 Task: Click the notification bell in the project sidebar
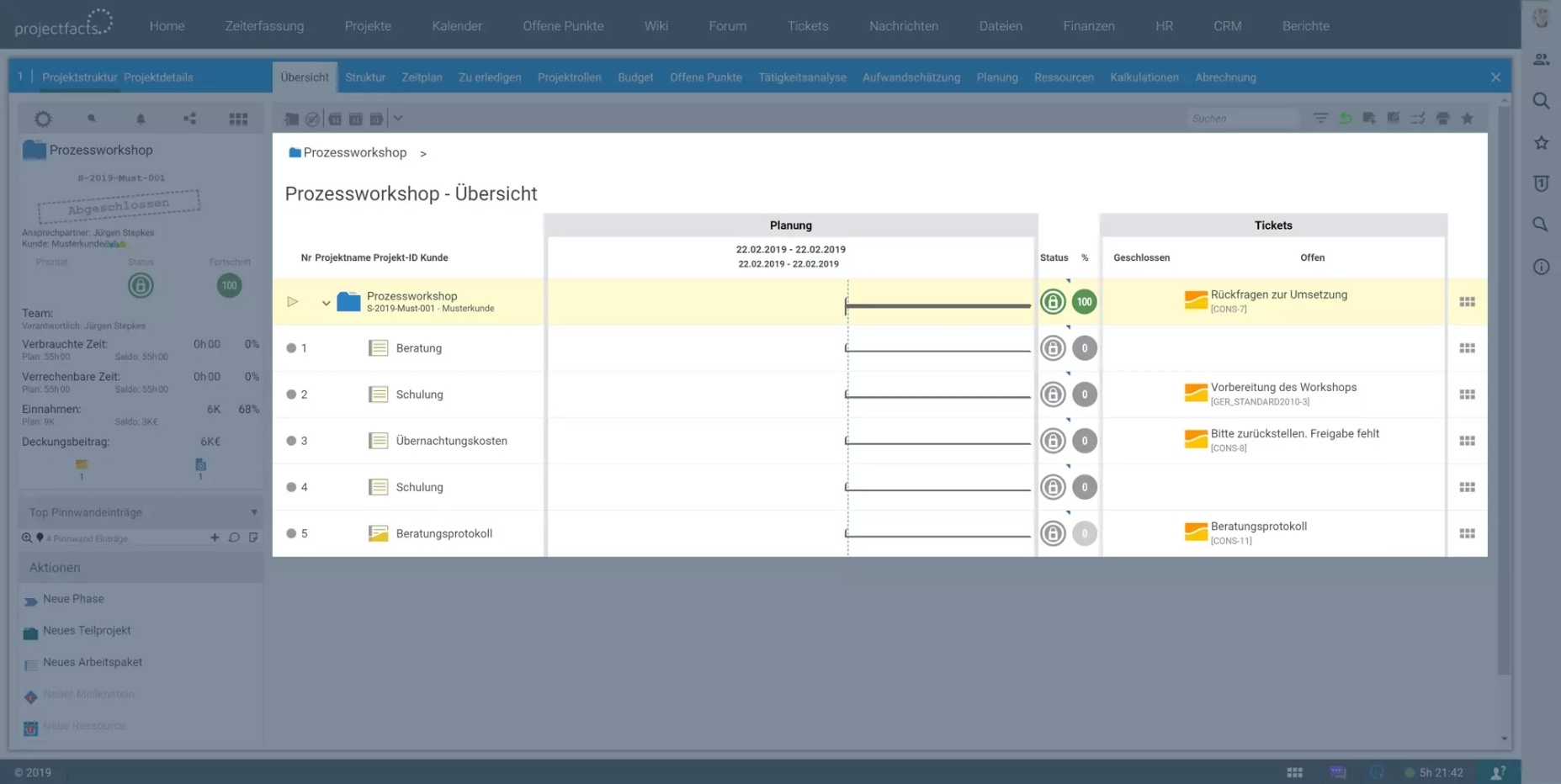click(x=141, y=119)
